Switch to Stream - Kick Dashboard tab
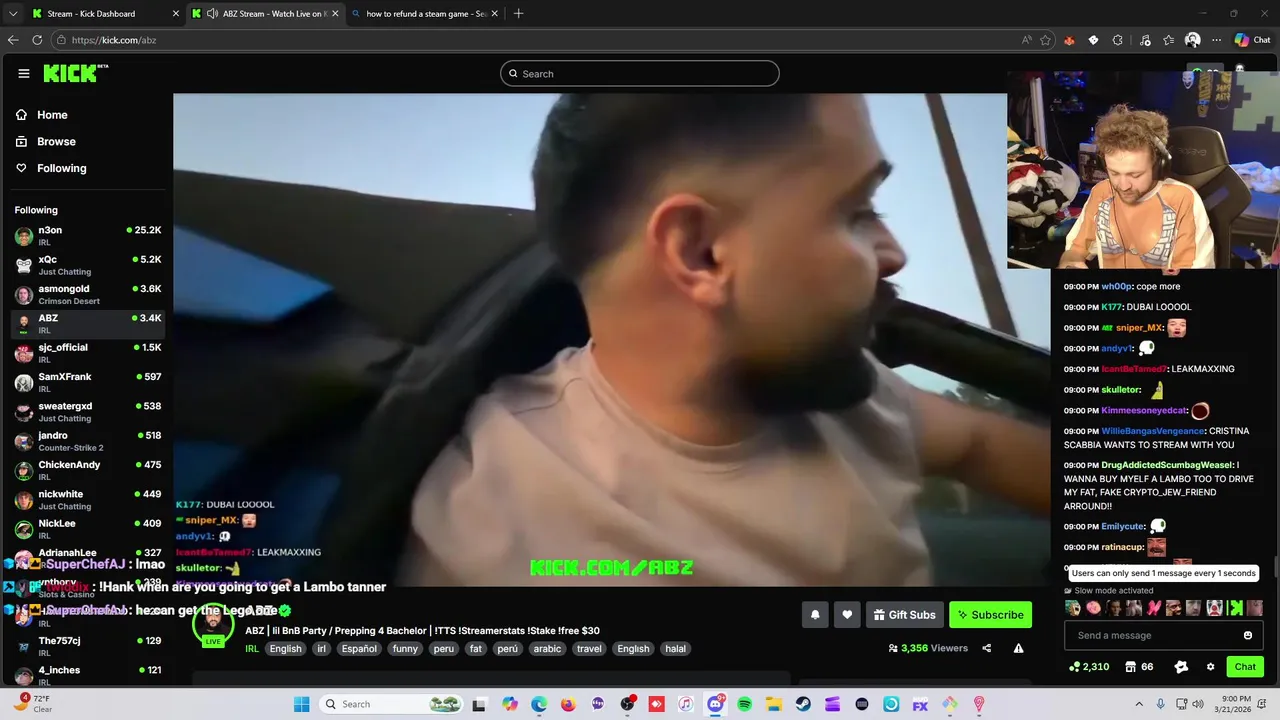 105,14
